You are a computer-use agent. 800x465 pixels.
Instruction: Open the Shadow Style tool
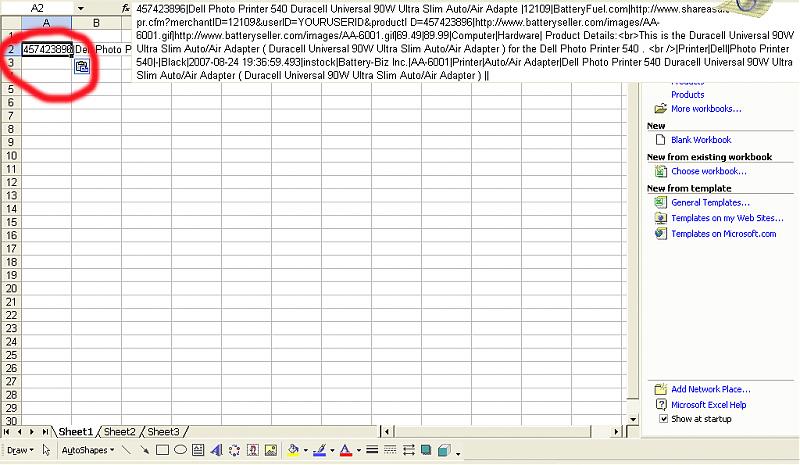(425, 450)
